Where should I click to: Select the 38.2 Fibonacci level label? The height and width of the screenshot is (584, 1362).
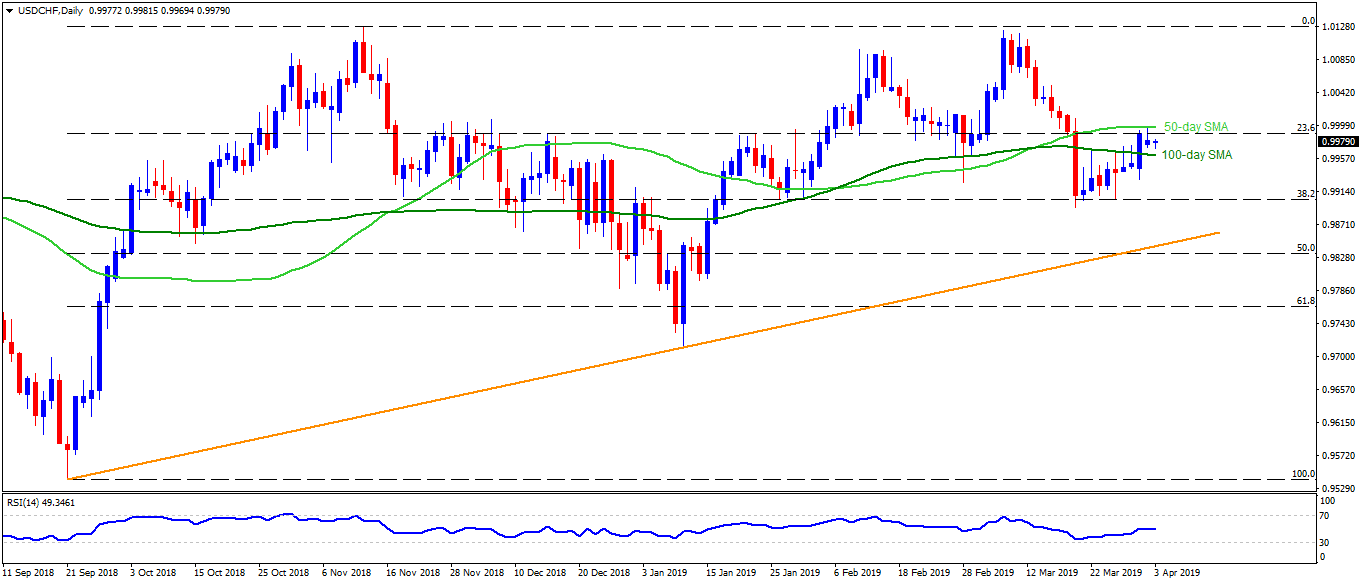[x=1303, y=193]
